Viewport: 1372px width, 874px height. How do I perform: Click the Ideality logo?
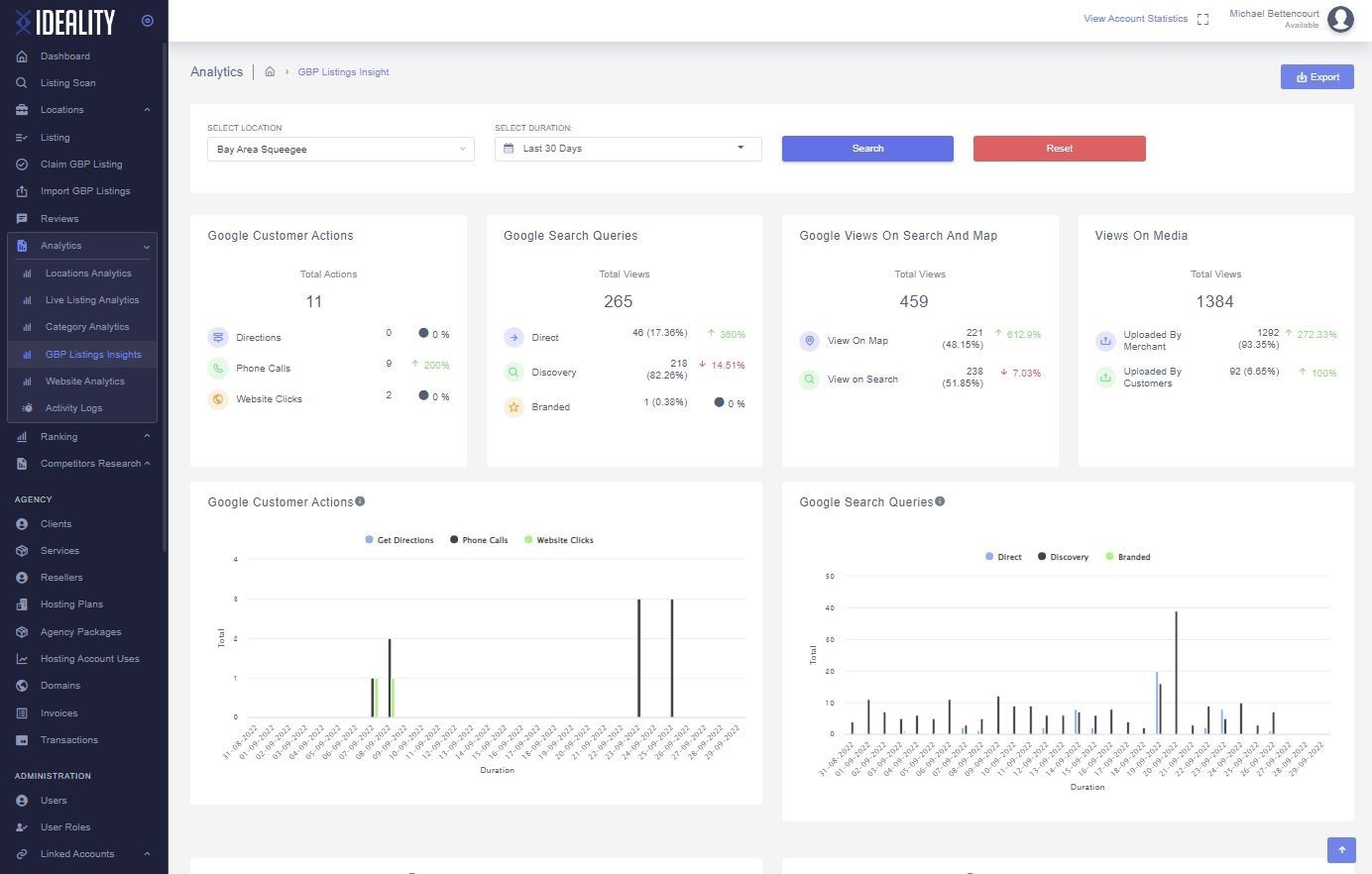65,21
